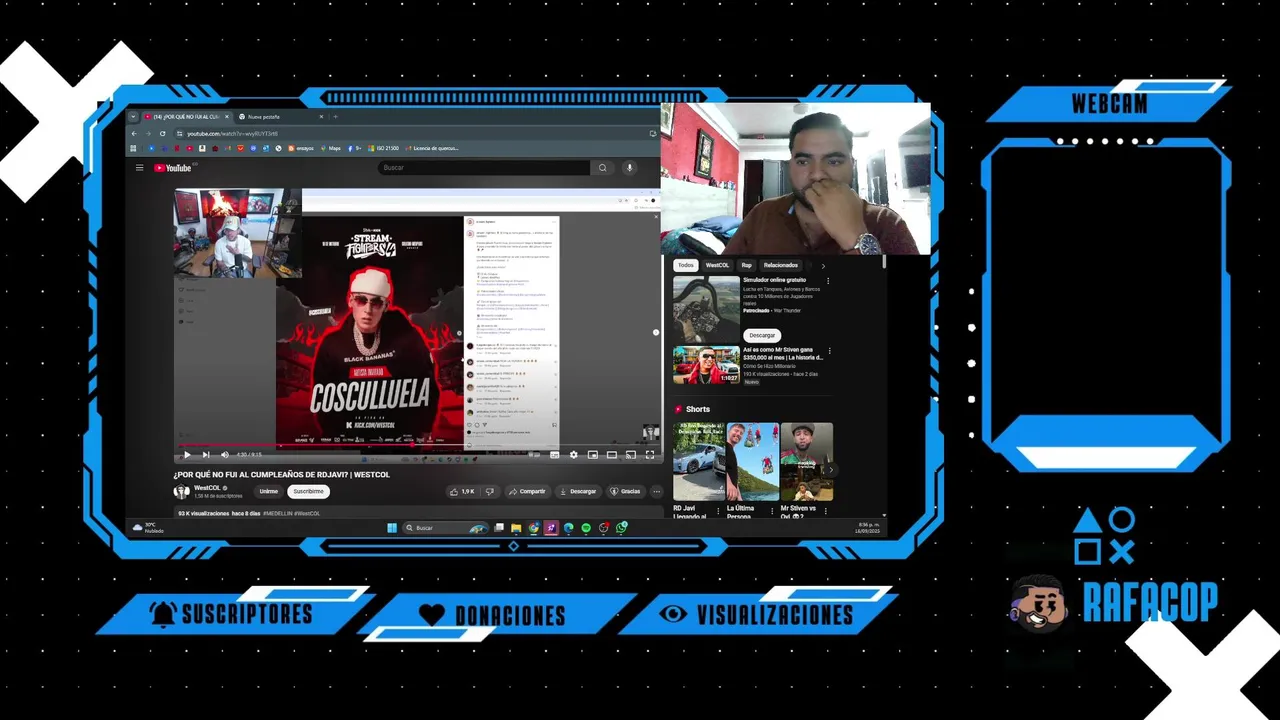Image resolution: width=1280 pixels, height=720 pixels.
Task: Open Mr Stiven video thumbnail
Action: pyautogui.click(x=706, y=365)
